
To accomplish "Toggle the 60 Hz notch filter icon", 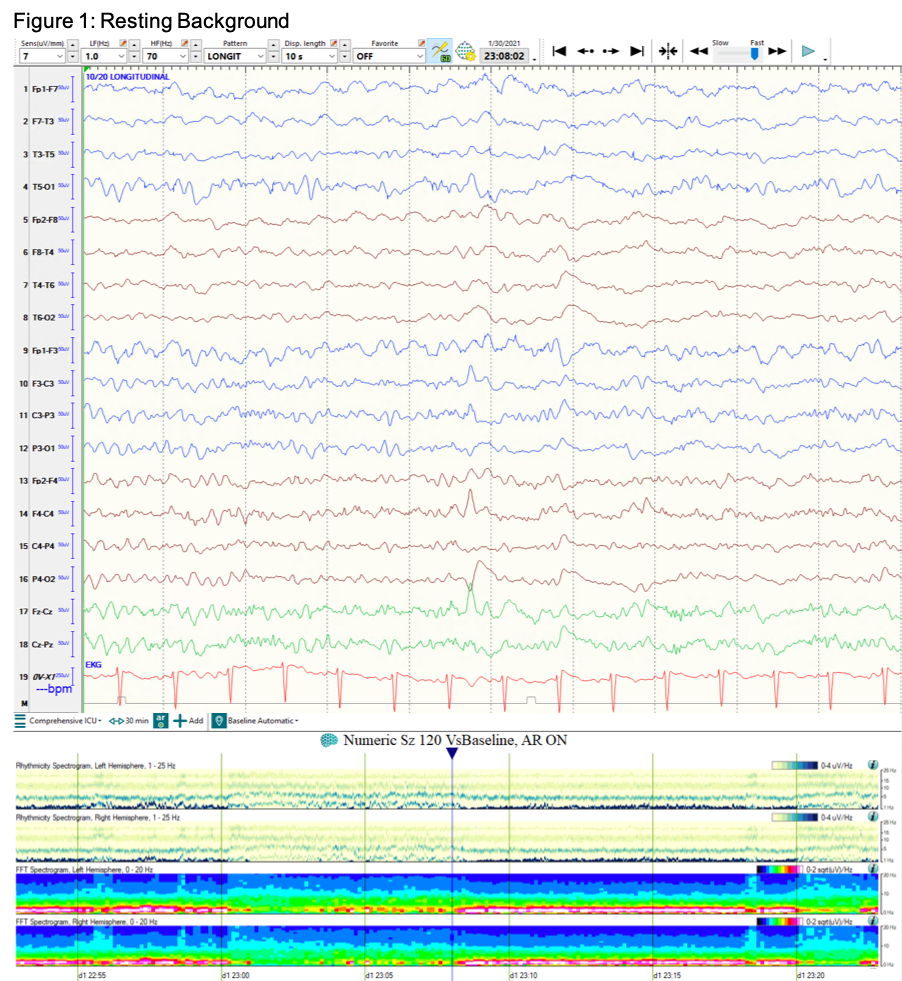I will point(440,52).
